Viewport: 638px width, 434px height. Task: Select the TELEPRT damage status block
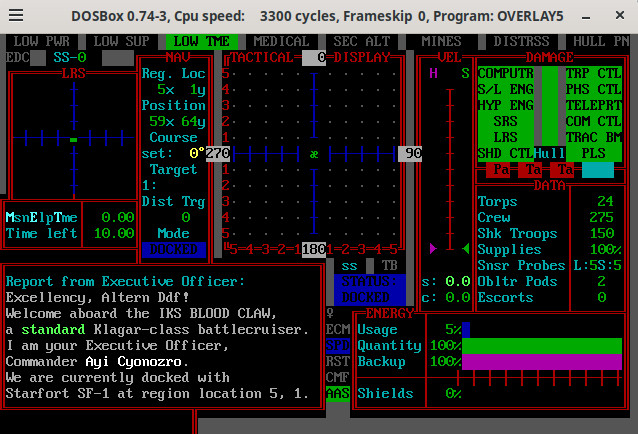594,105
